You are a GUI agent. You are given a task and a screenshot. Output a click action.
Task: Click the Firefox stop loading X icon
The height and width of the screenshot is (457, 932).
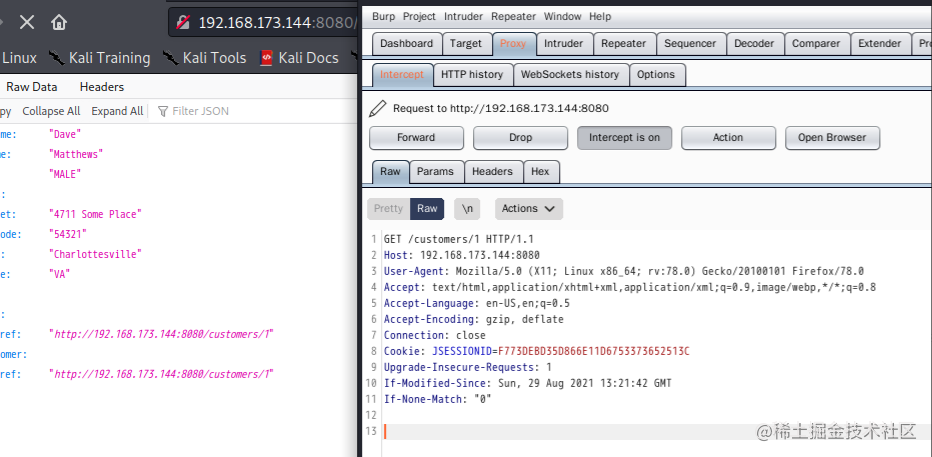click(x=27, y=23)
